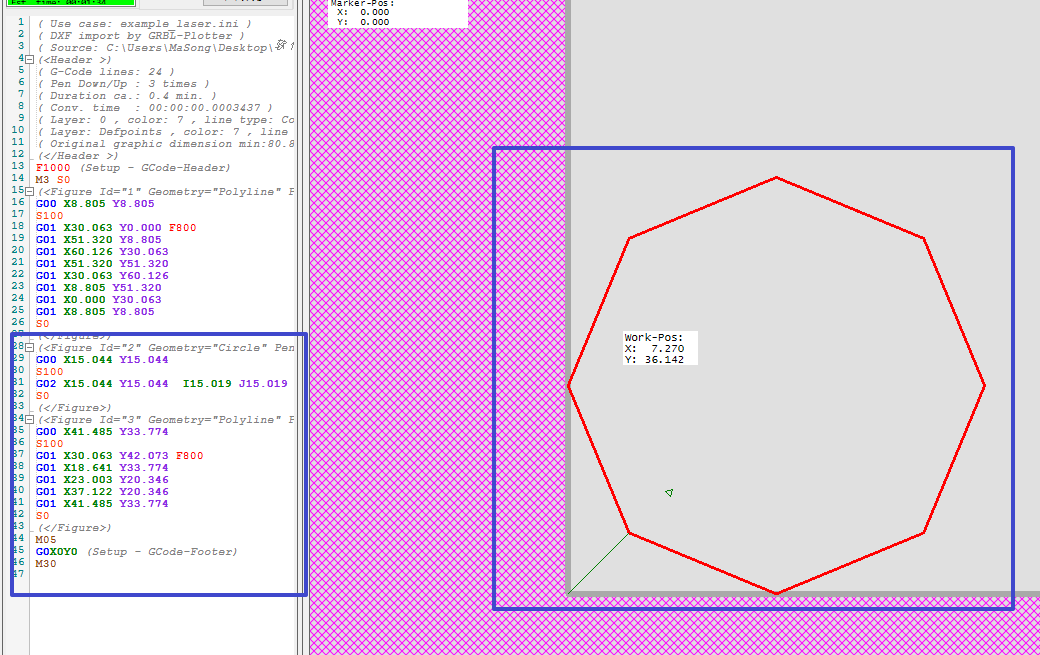Select the G02 circle arc command line
The image size is (1040, 655).
[x=160, y=384]
